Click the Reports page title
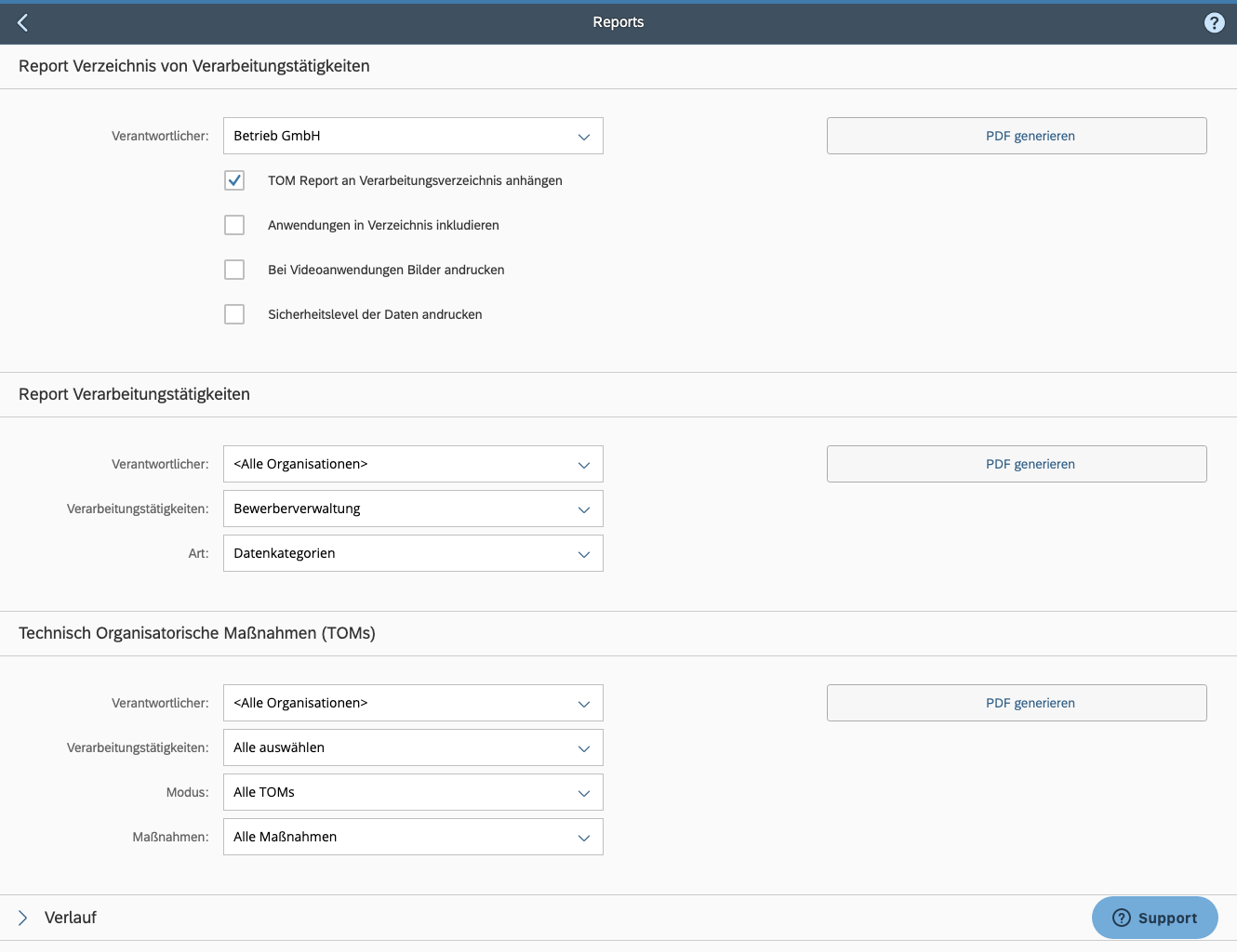1237x952 pixels. (618, 22)
